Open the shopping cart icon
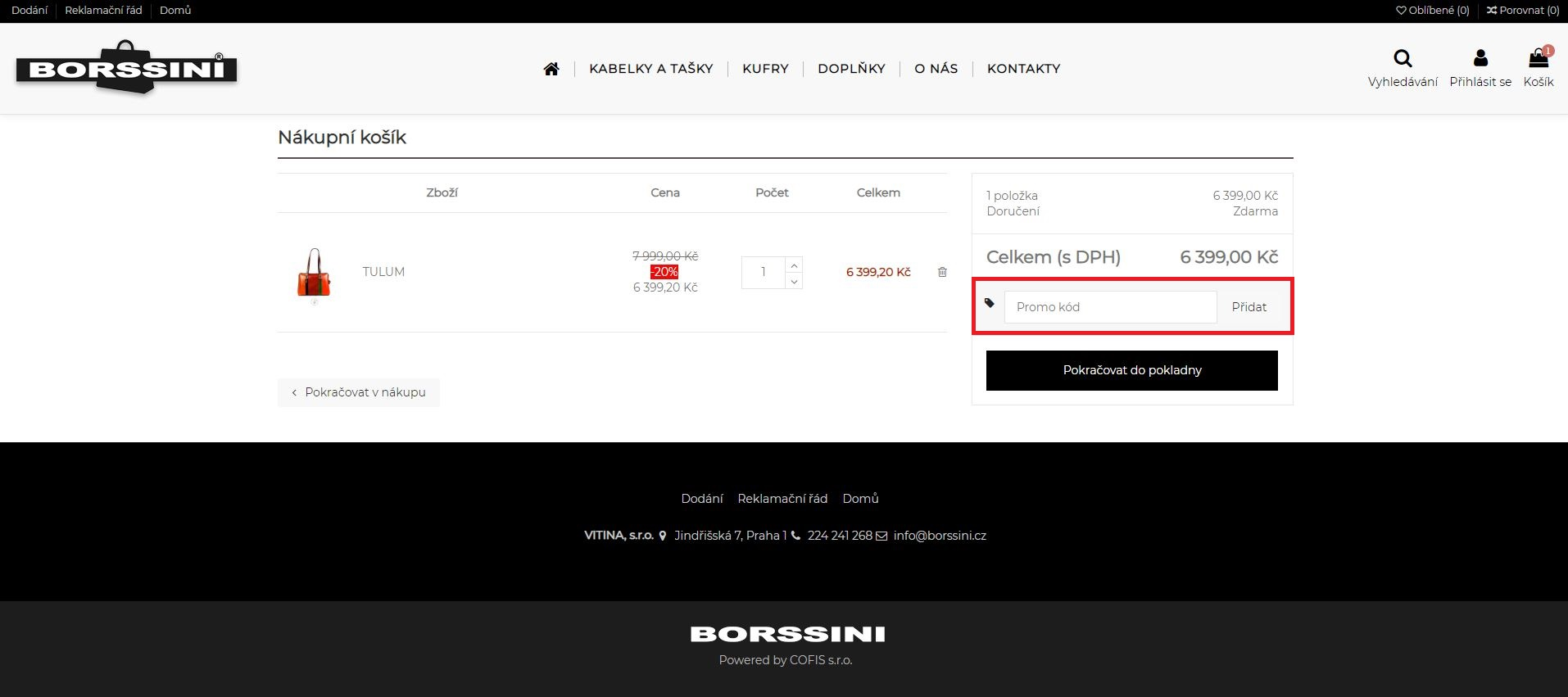The width and height of the screenshot is (1568, 697). (x=1539, y=57)
